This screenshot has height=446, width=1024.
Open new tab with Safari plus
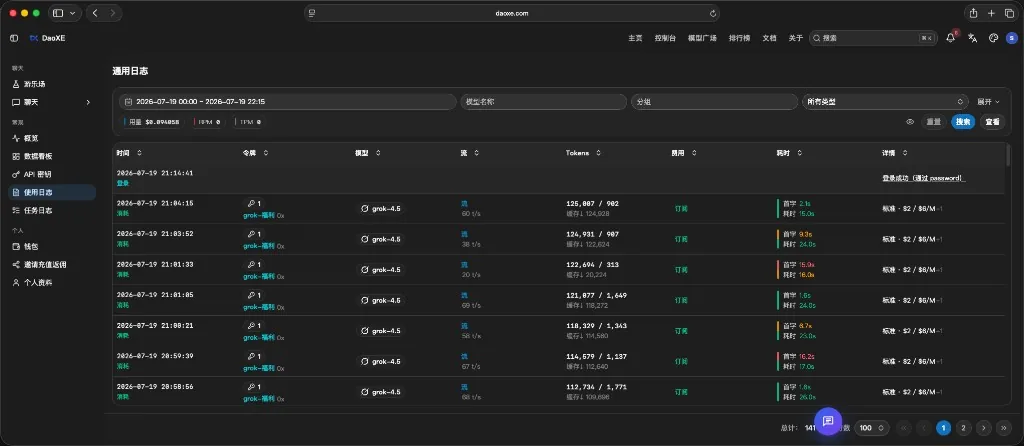(991, 13)
